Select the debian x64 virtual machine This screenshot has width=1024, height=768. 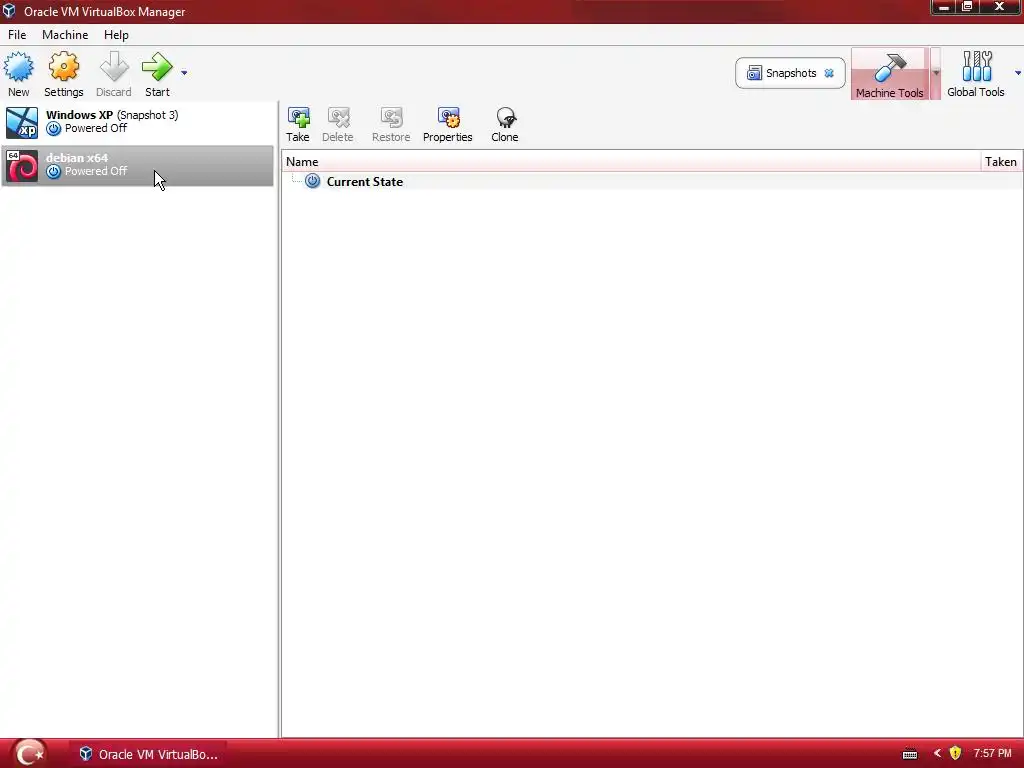coord(138,165)
